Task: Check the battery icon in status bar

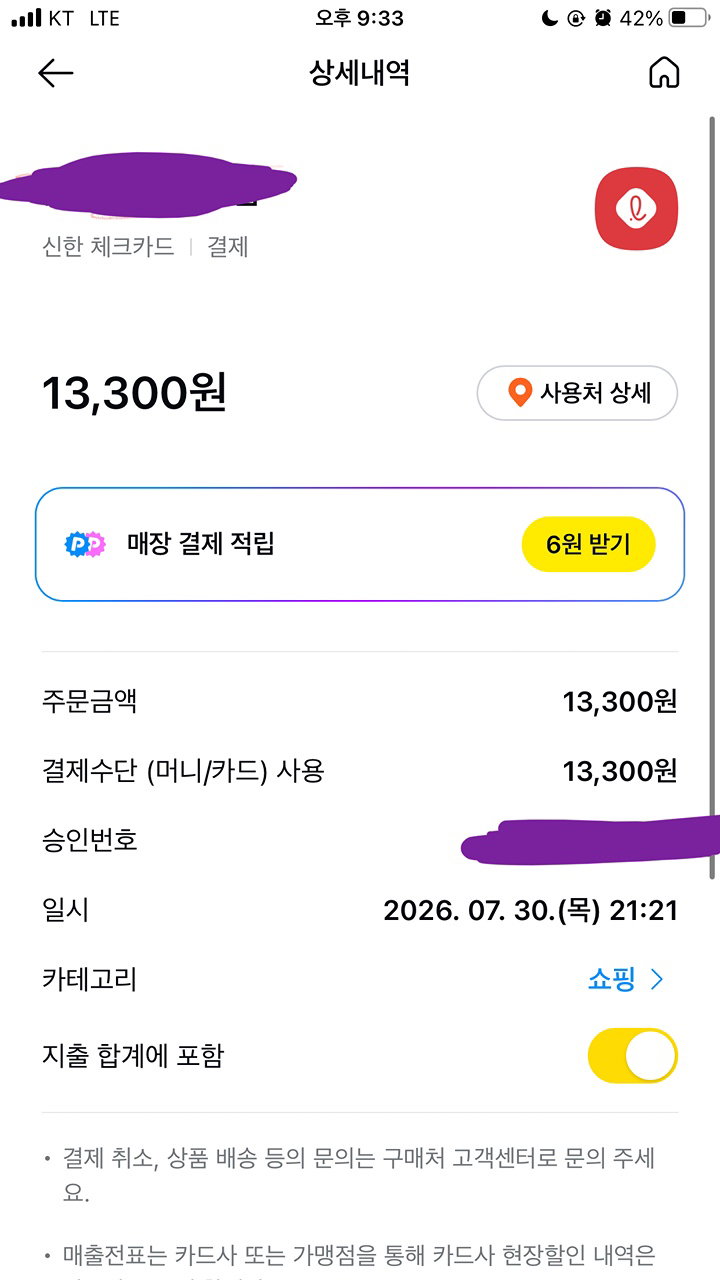Action: click(x=690, y=18)
